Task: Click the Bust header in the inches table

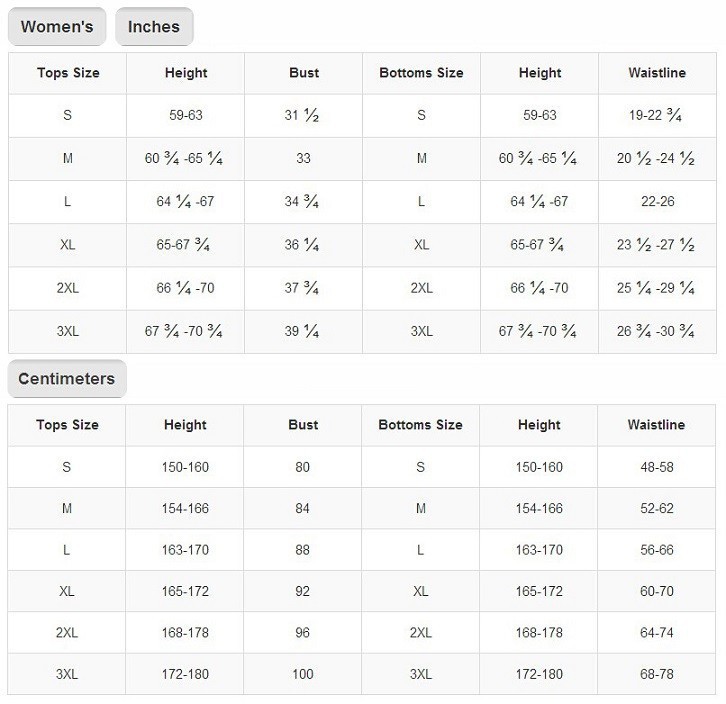Action: point(304,73)
